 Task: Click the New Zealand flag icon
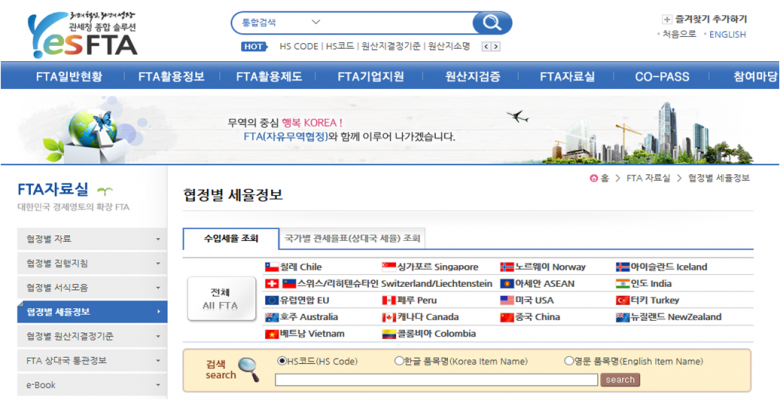pyautogui.click(x=623, y=317)
